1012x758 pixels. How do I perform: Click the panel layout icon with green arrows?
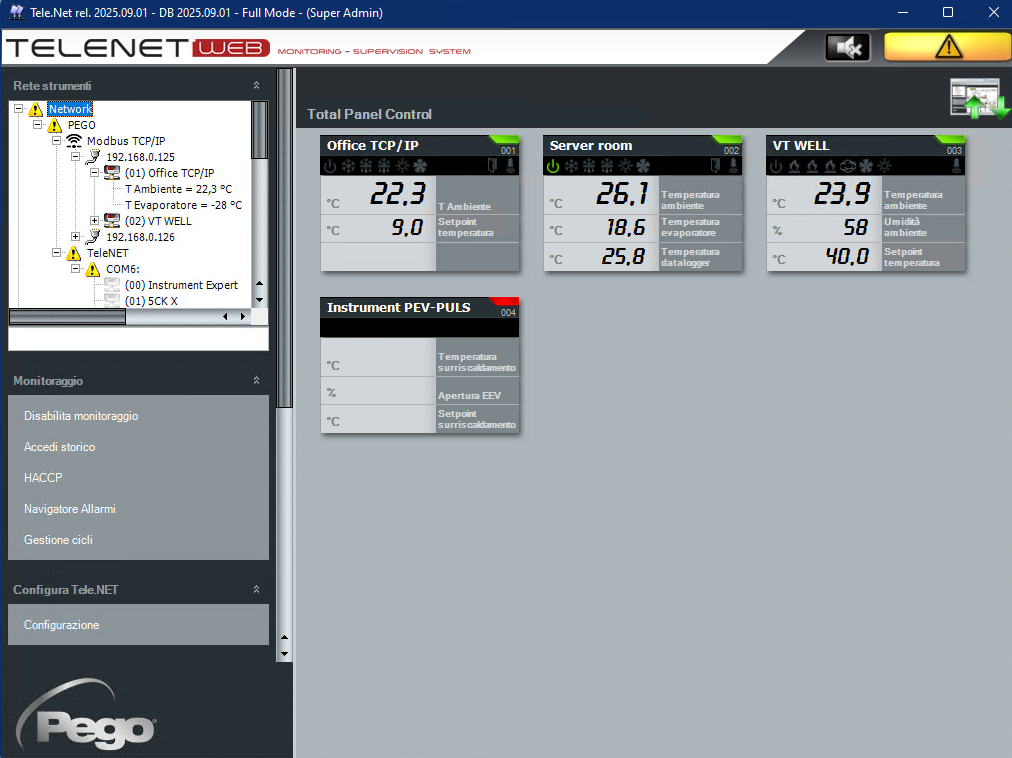pos(980,99)
